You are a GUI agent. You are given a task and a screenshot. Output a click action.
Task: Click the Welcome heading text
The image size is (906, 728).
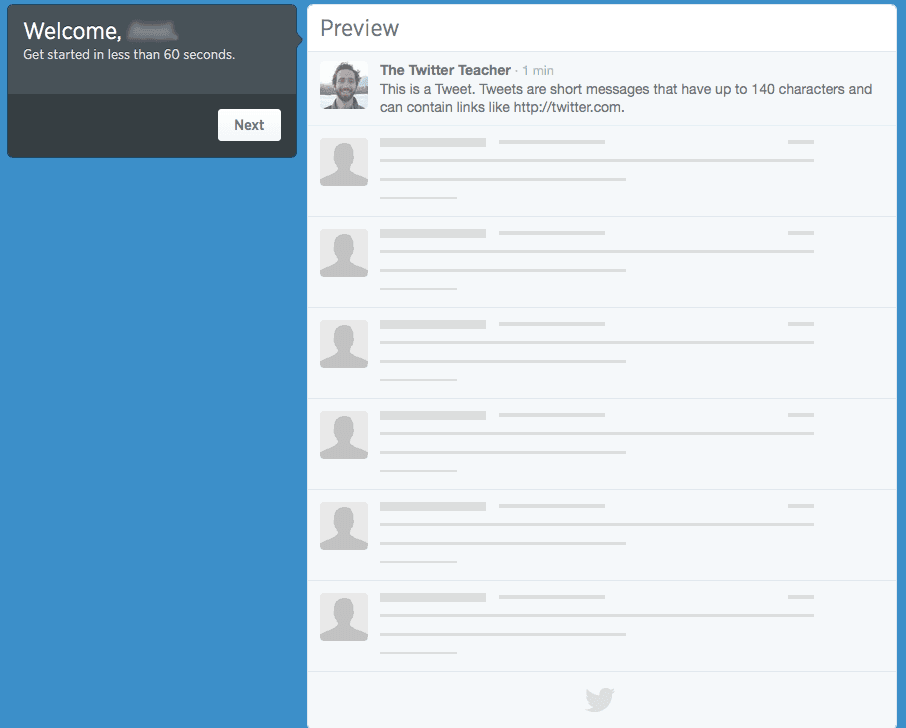tap(72, 31)
